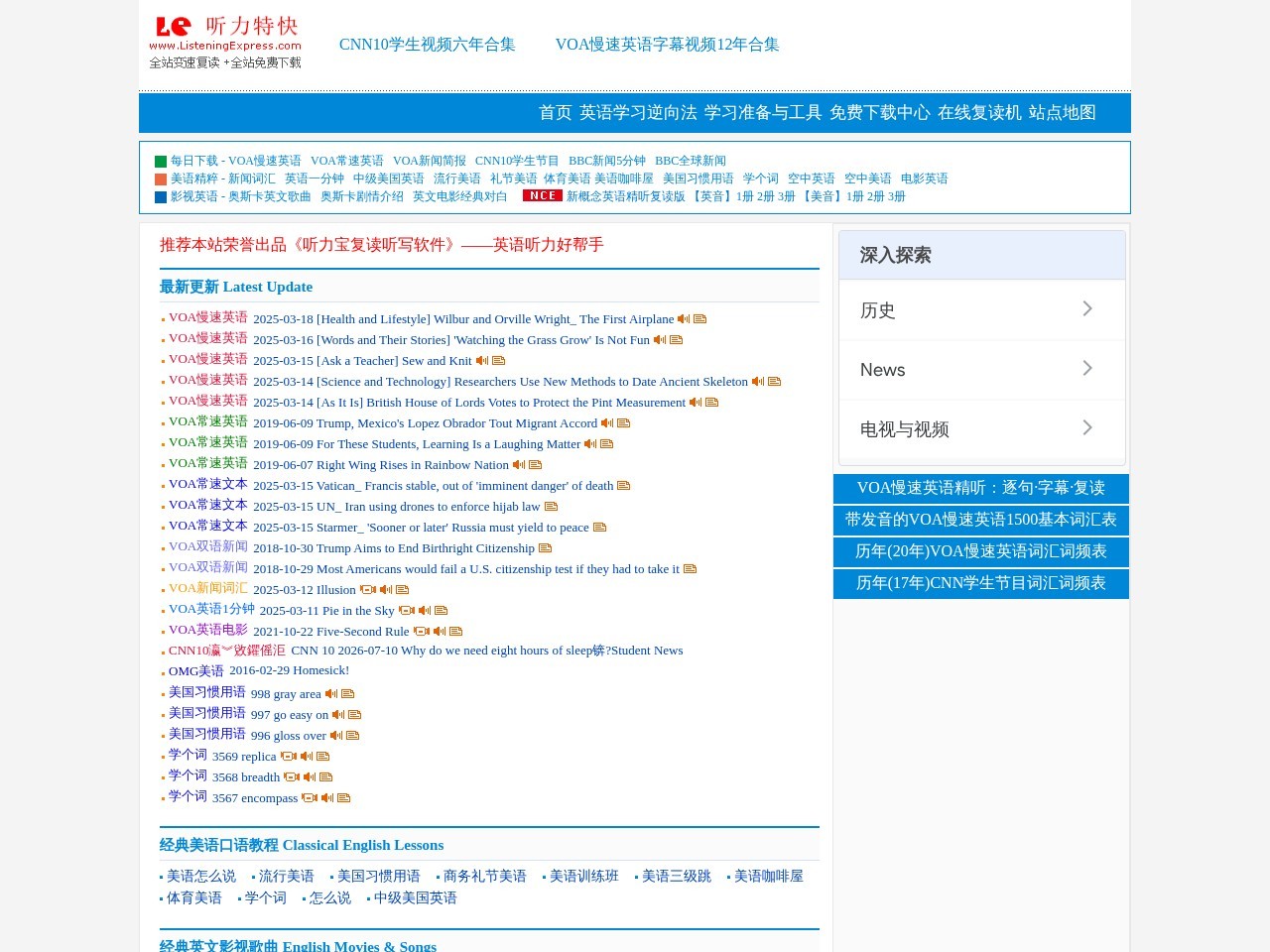Image resolution: width=1270 pixels, height=952 pixels.
Task: Open 奥斯卡英文歌曲 category link
Action: pos(270,196)
